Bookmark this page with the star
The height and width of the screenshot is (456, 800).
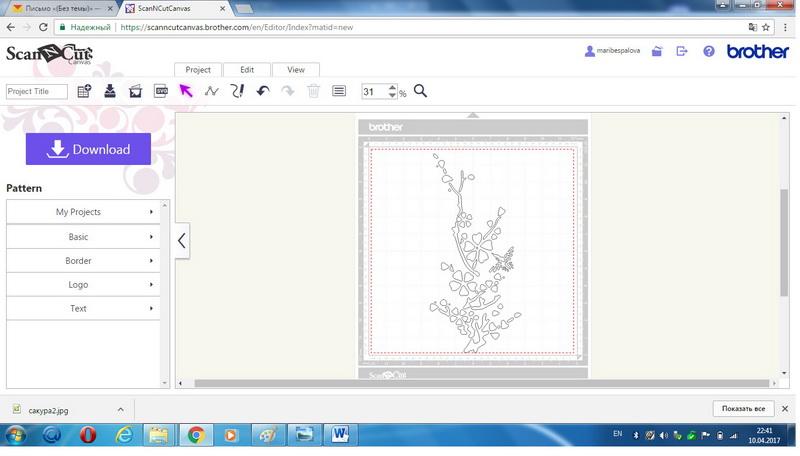pos(766,28)
